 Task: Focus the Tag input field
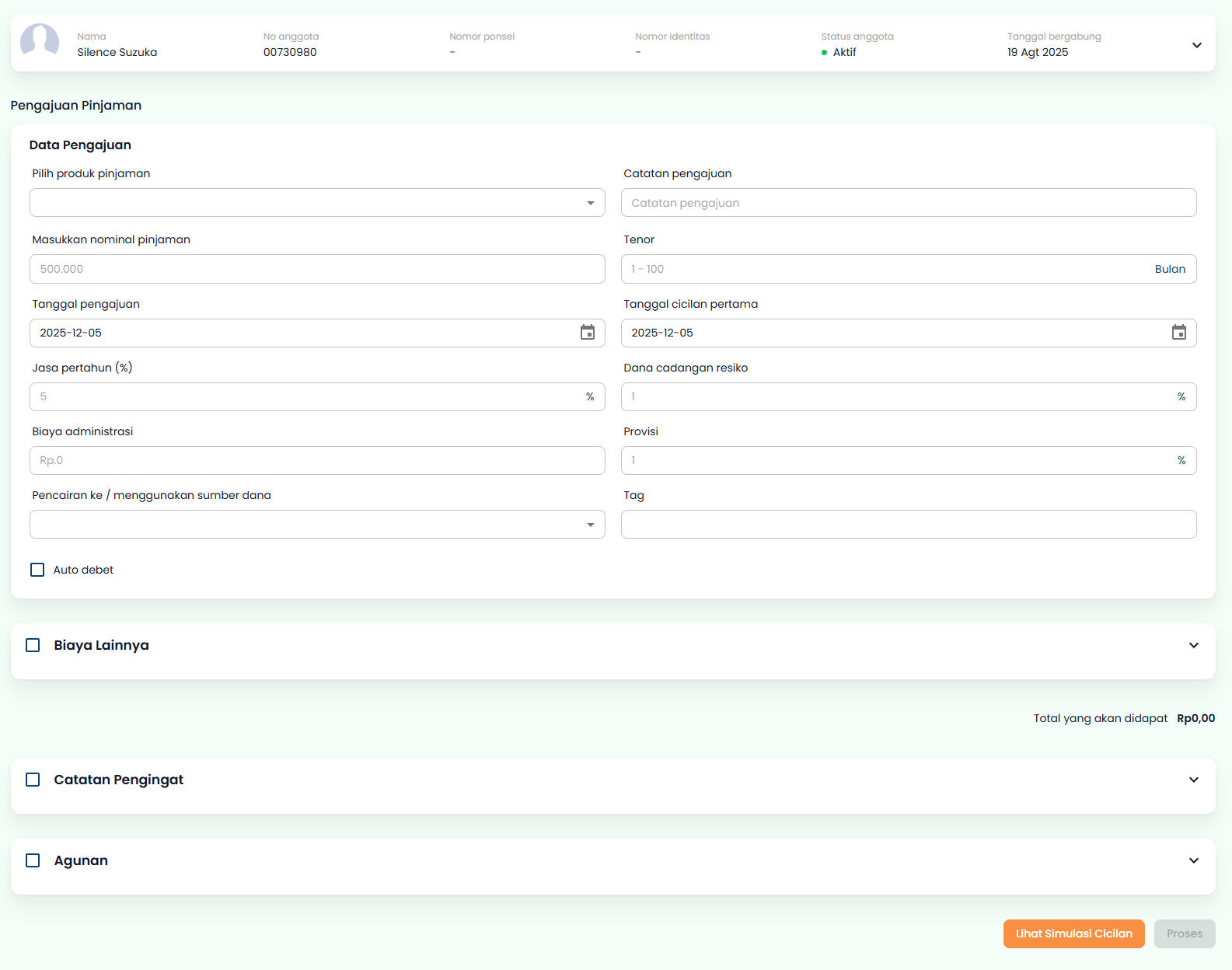(908, 525)
